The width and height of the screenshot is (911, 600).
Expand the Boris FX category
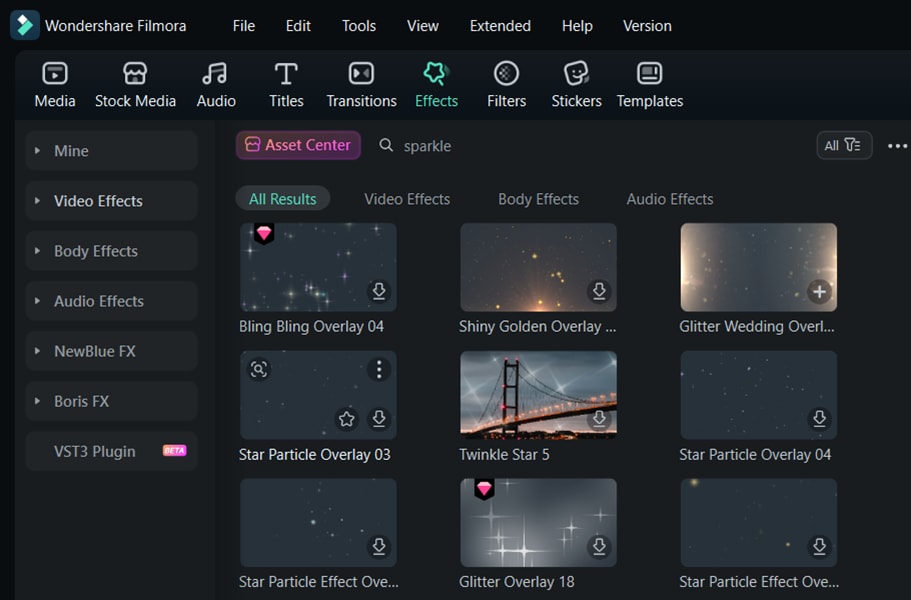point(112,401)
